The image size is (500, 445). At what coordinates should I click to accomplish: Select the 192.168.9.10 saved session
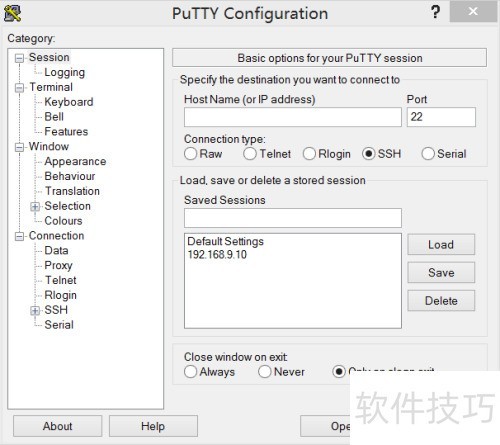[x=217, y=255]
